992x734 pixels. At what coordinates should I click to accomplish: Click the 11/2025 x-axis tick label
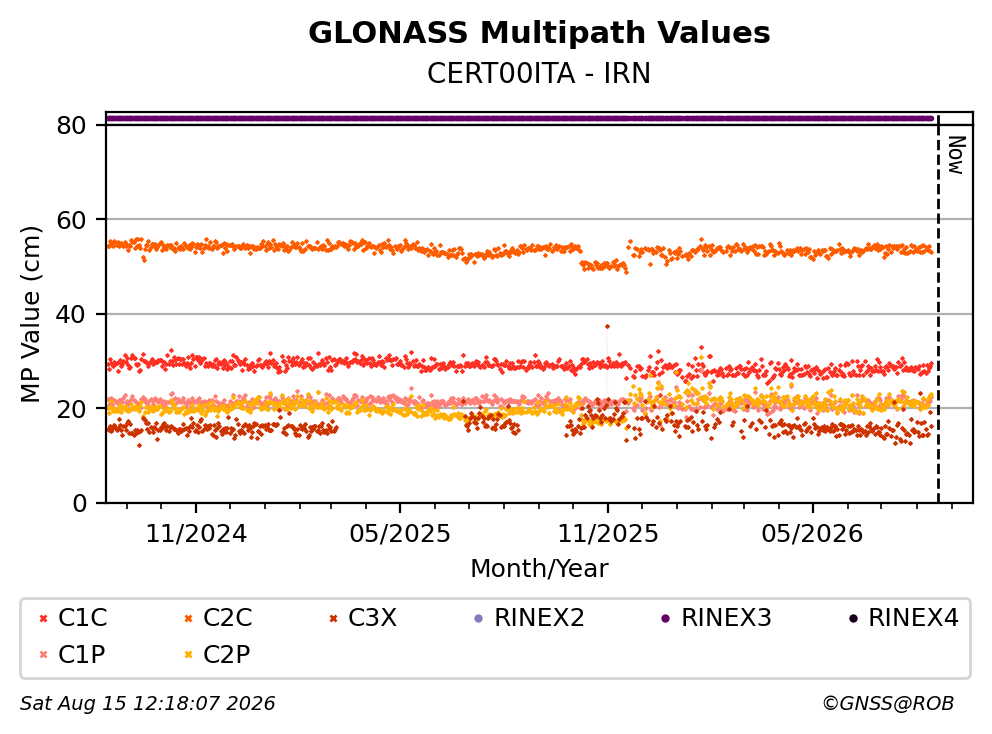tap(608, 534)
